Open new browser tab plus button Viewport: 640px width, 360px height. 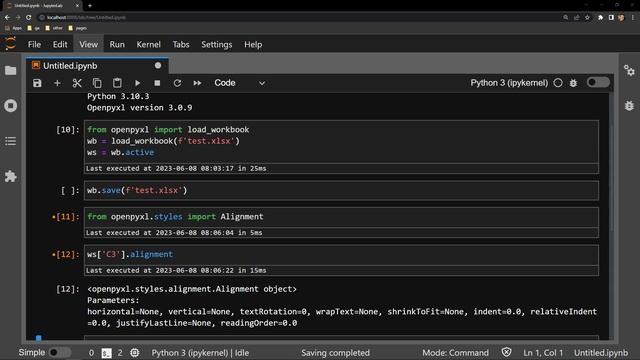(90, 6)
